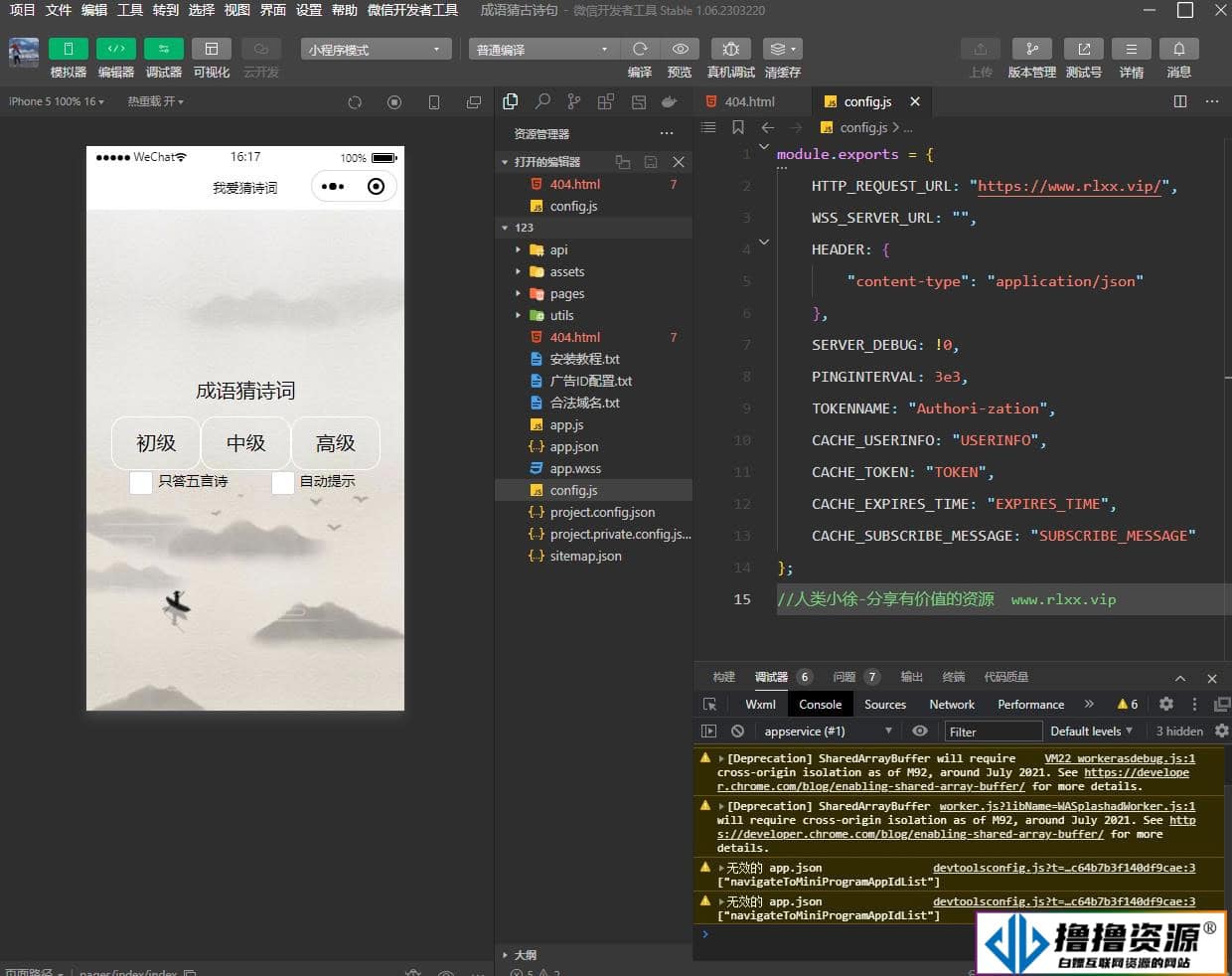1232x976 pixels.
Task: Open the normal compile mode dropdown
Action: 544,50
